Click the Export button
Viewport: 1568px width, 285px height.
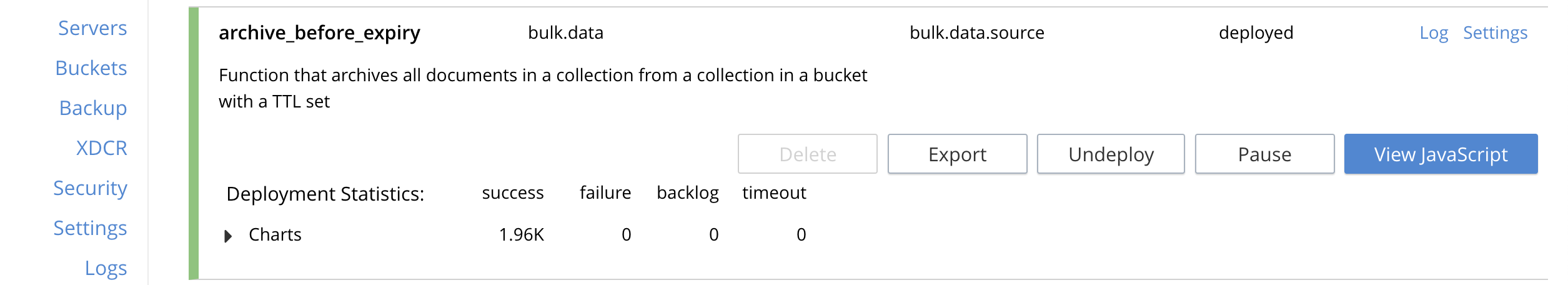[x=957, y=154]
